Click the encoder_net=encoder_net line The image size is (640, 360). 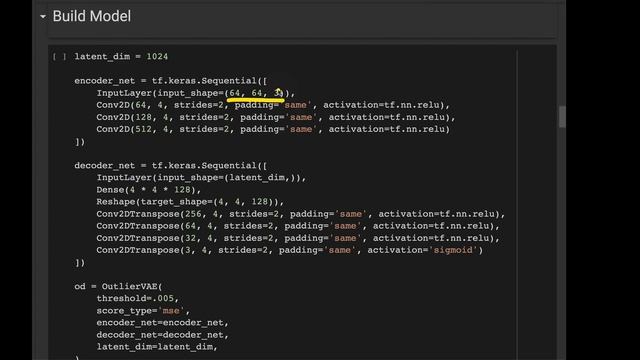point(162,323)
